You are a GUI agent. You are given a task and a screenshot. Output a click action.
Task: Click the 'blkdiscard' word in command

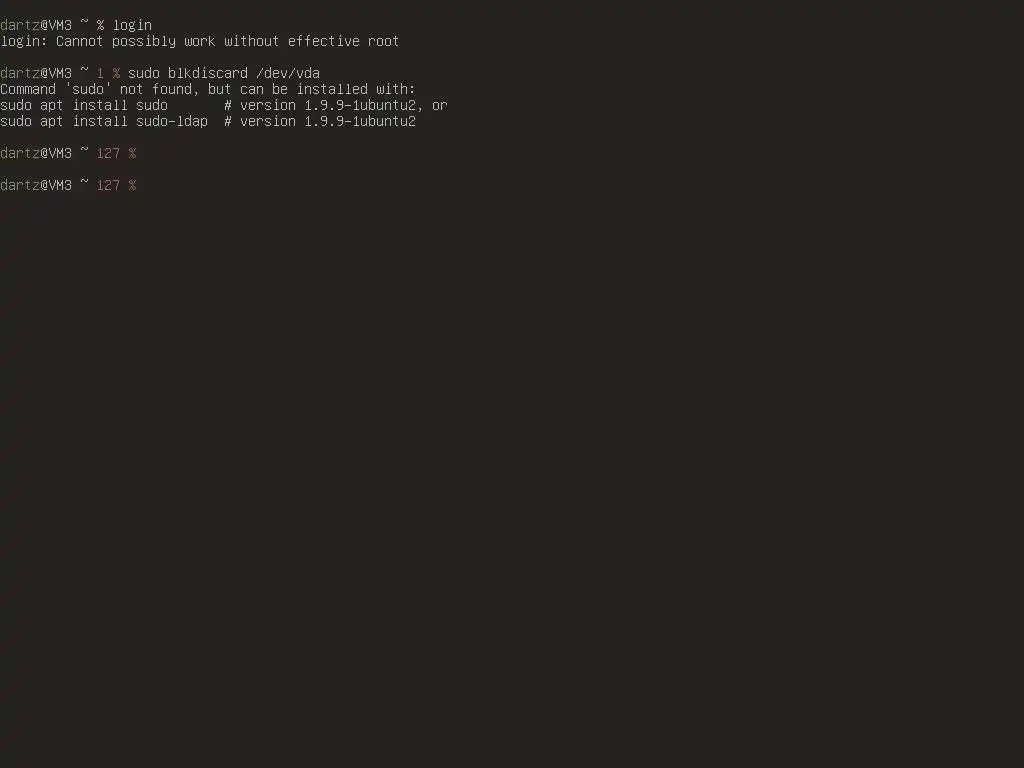pyautogui.click(x=208, y=73)
